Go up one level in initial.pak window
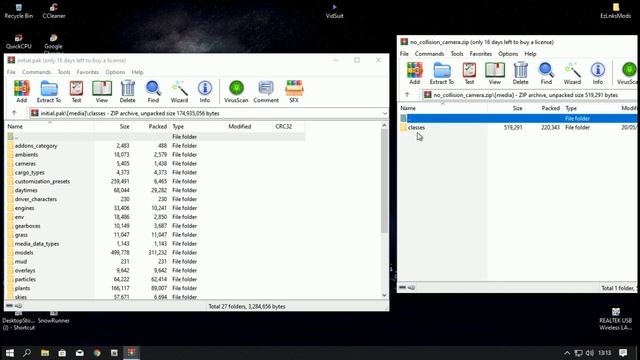This screenshot has width=640, height=360. point(14,113)
